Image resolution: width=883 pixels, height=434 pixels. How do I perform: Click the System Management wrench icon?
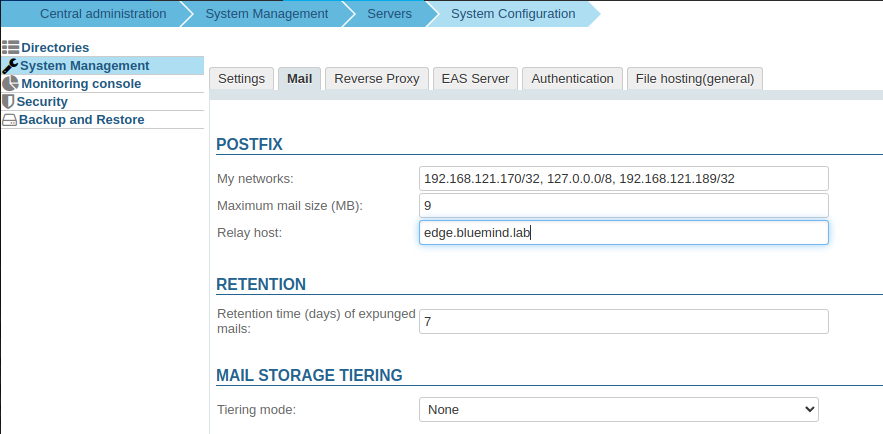pyautogui.click(x=10, y=65)
